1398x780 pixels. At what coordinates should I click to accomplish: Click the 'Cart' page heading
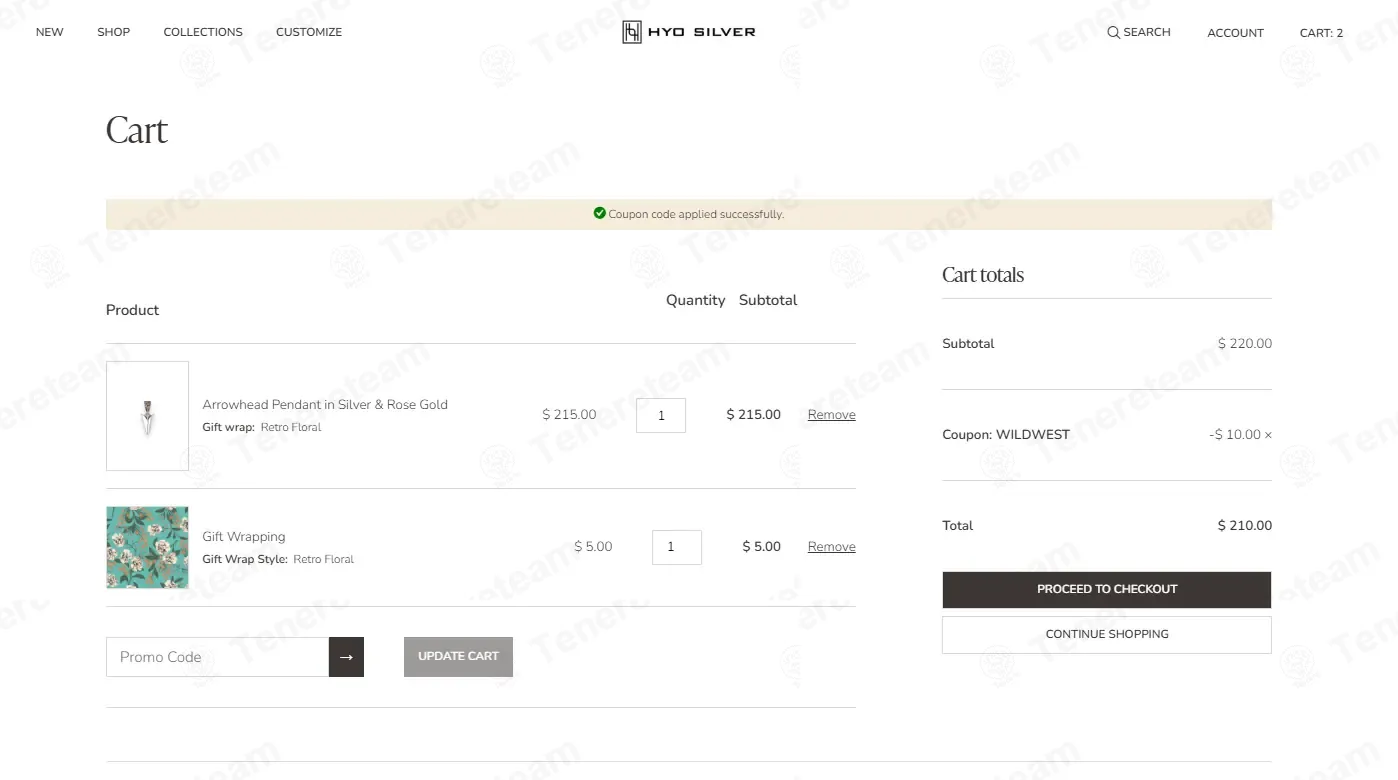tap(137, 130)
